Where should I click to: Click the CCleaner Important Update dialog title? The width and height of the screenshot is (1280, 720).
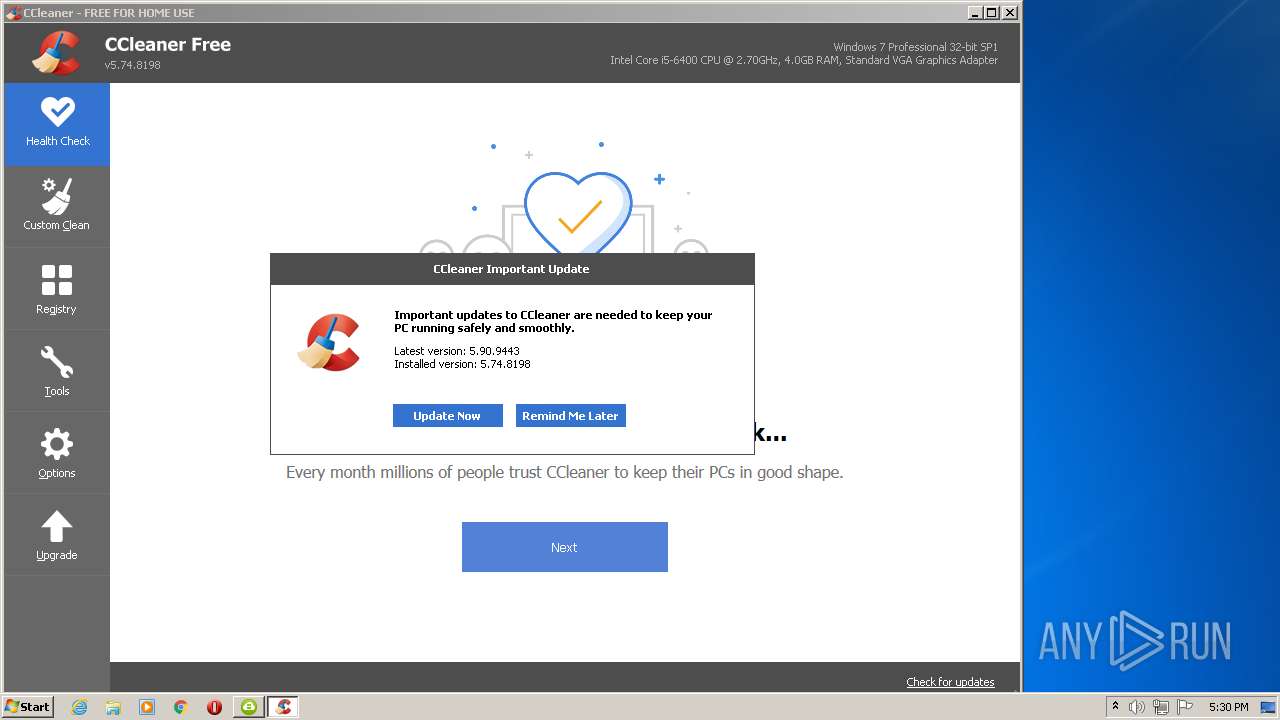click(x=511, y=269)
